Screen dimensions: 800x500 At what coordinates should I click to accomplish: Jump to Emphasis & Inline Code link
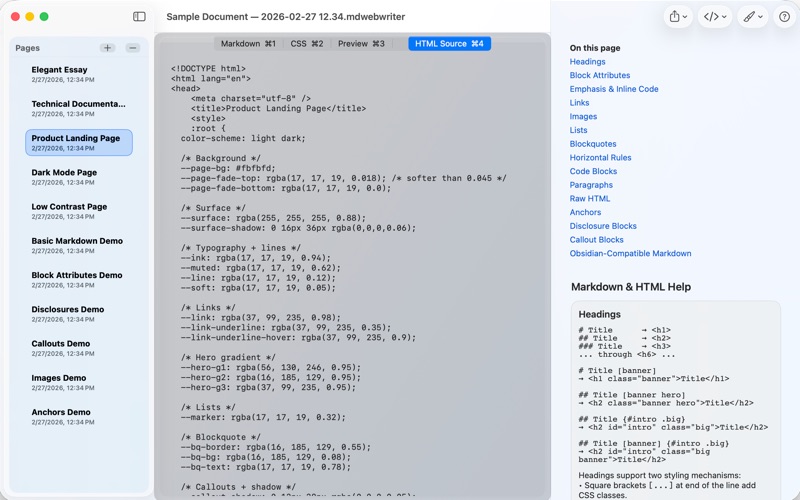[614, 89]
